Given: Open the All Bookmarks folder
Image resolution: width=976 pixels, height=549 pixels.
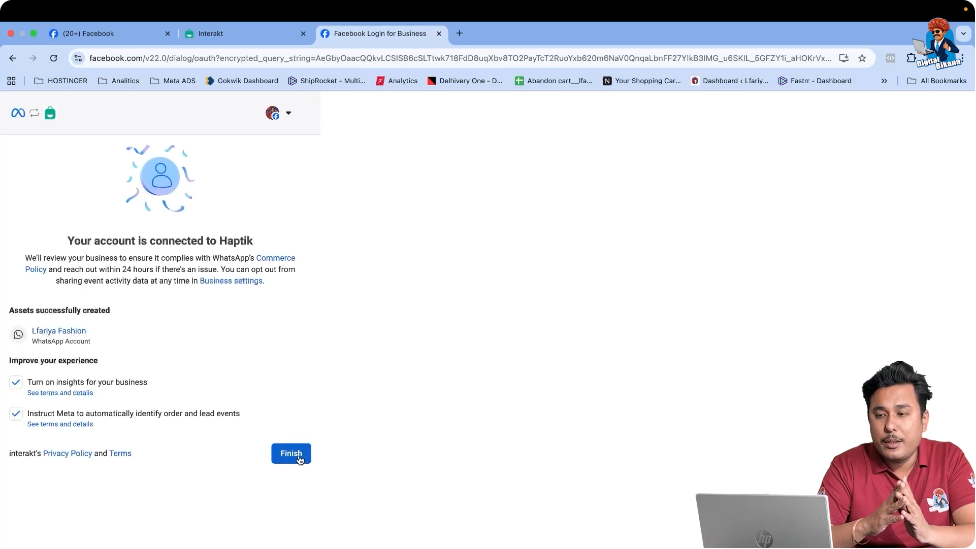Looking at the screenshot, I should pos(937,81).
